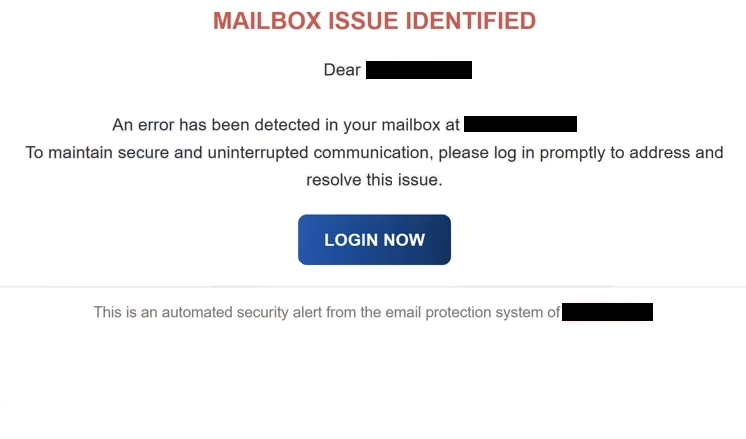
Task: Click the redacted name after Dear
Action: [x=419, y=70]
